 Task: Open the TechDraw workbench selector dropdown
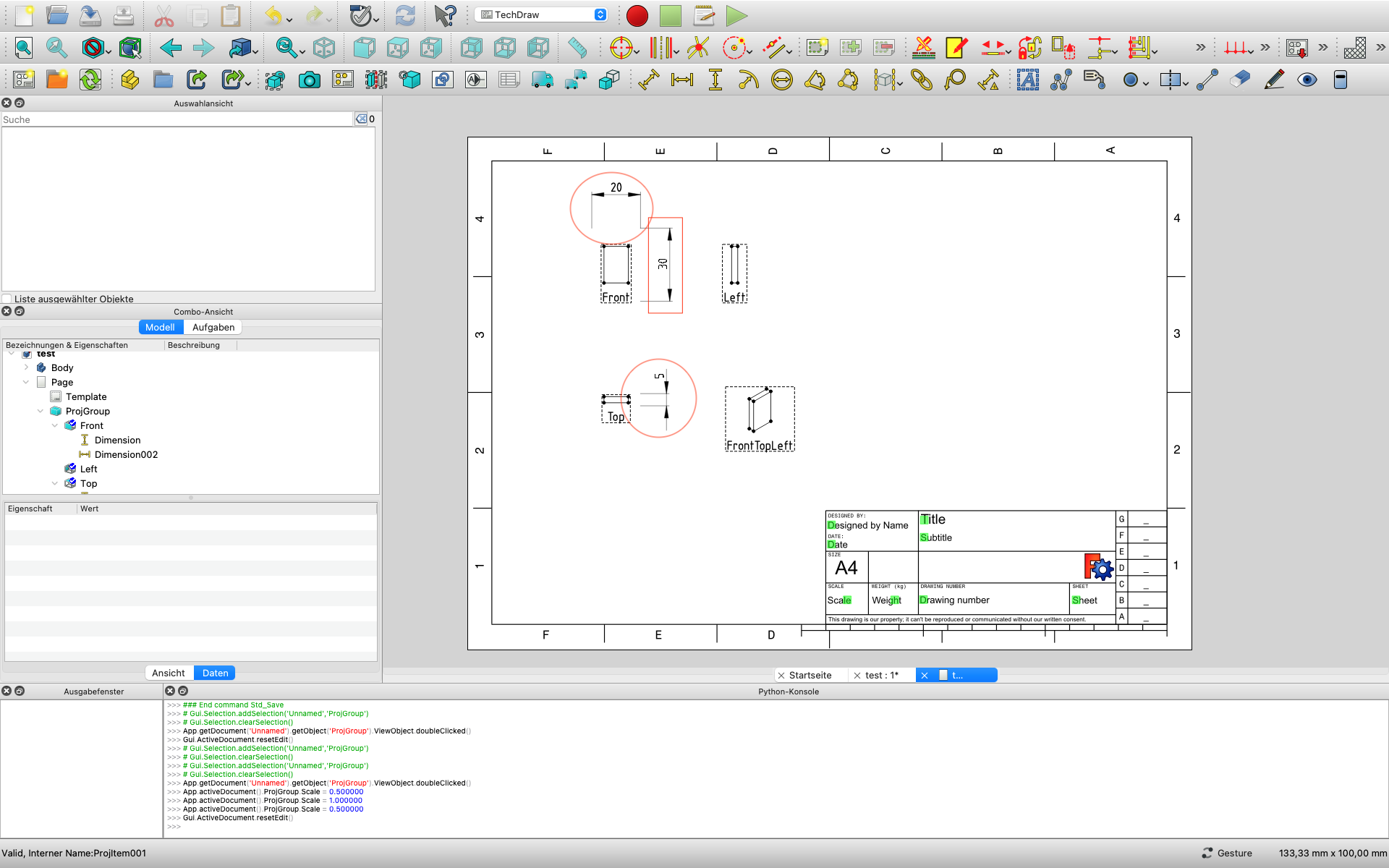click(541, 14)
